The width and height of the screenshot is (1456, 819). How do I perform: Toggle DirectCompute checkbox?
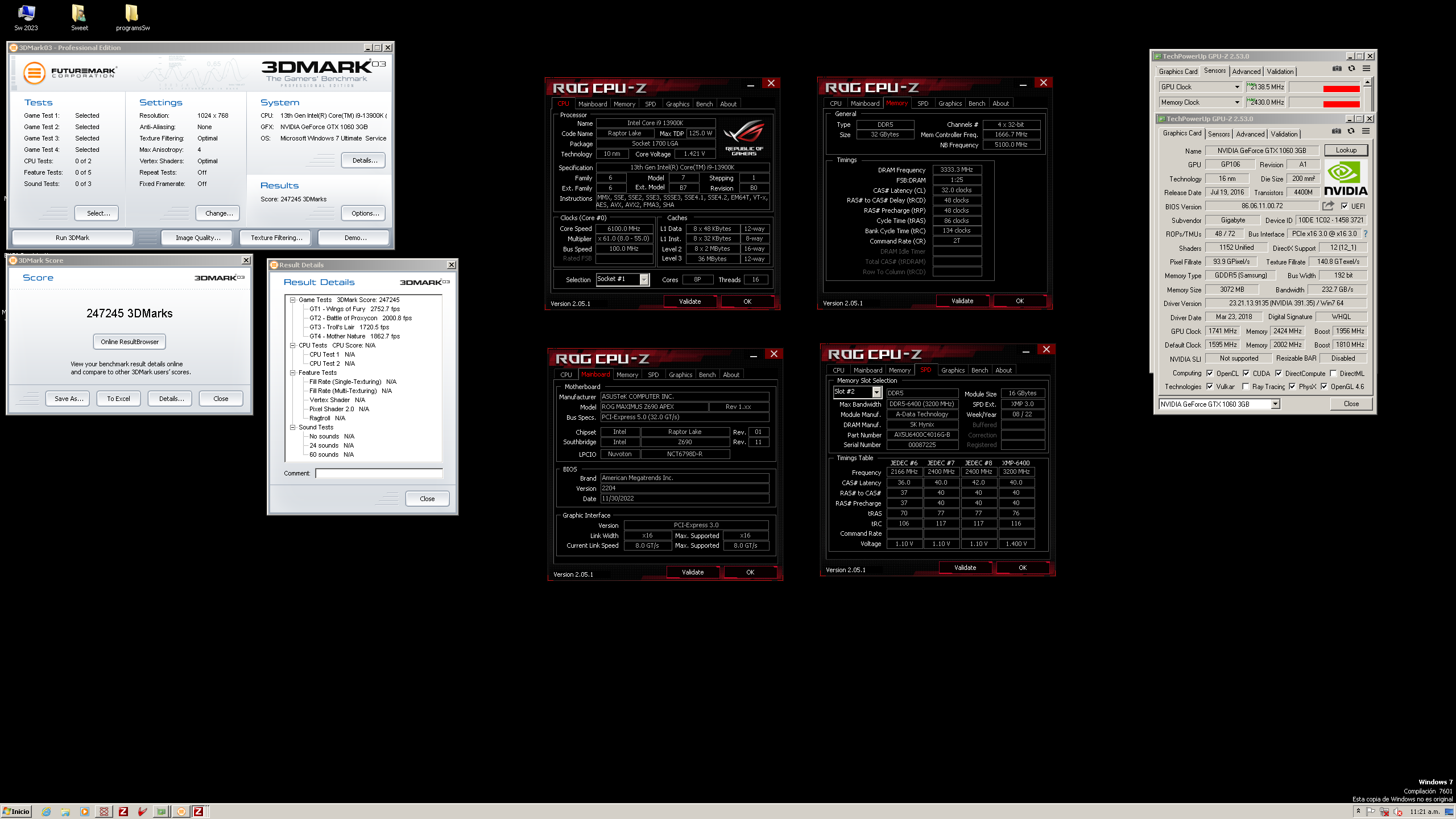coord(1279,374)
